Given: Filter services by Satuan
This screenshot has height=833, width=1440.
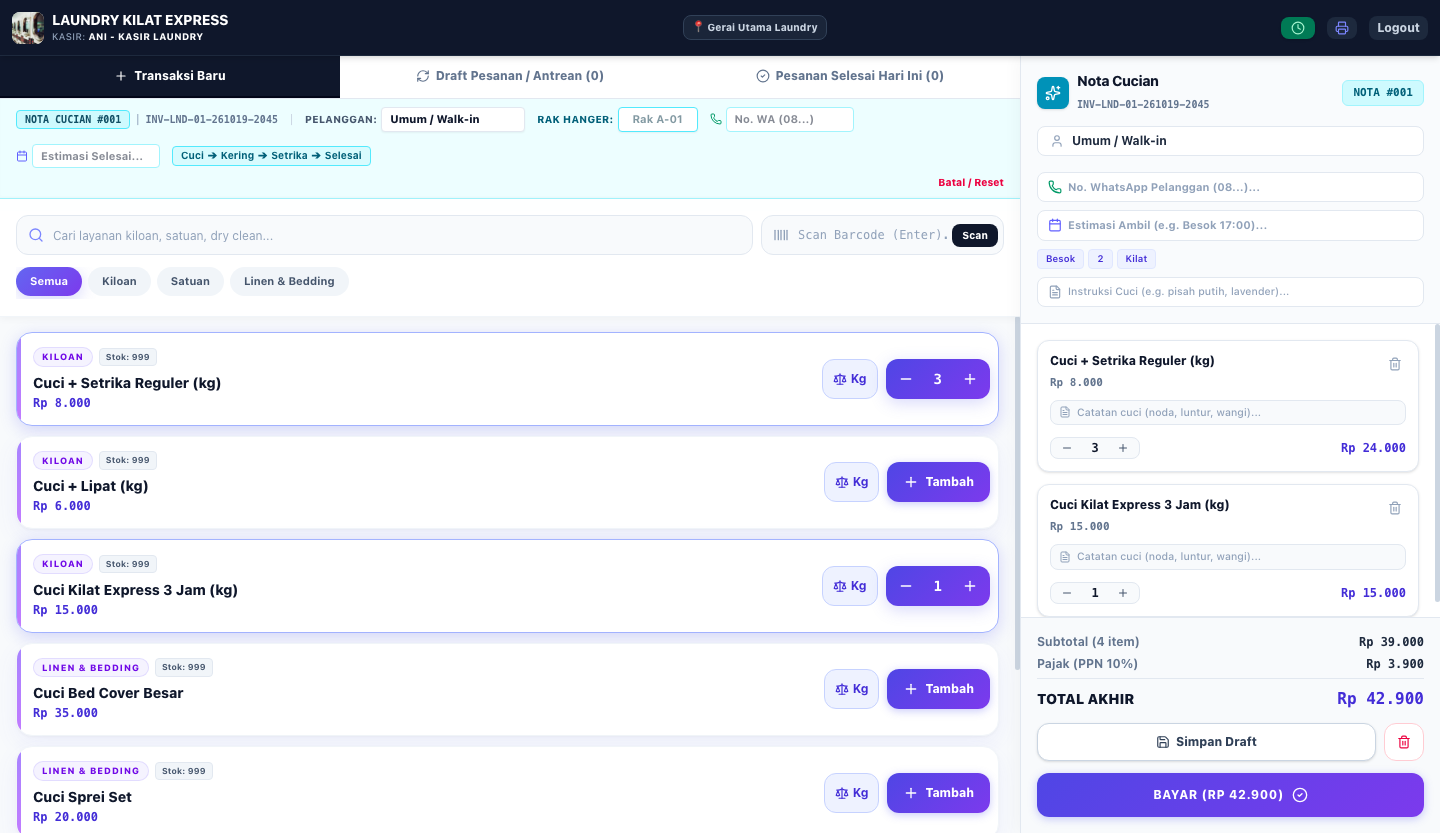Looking at the screenshot, I should coord(190,281).
